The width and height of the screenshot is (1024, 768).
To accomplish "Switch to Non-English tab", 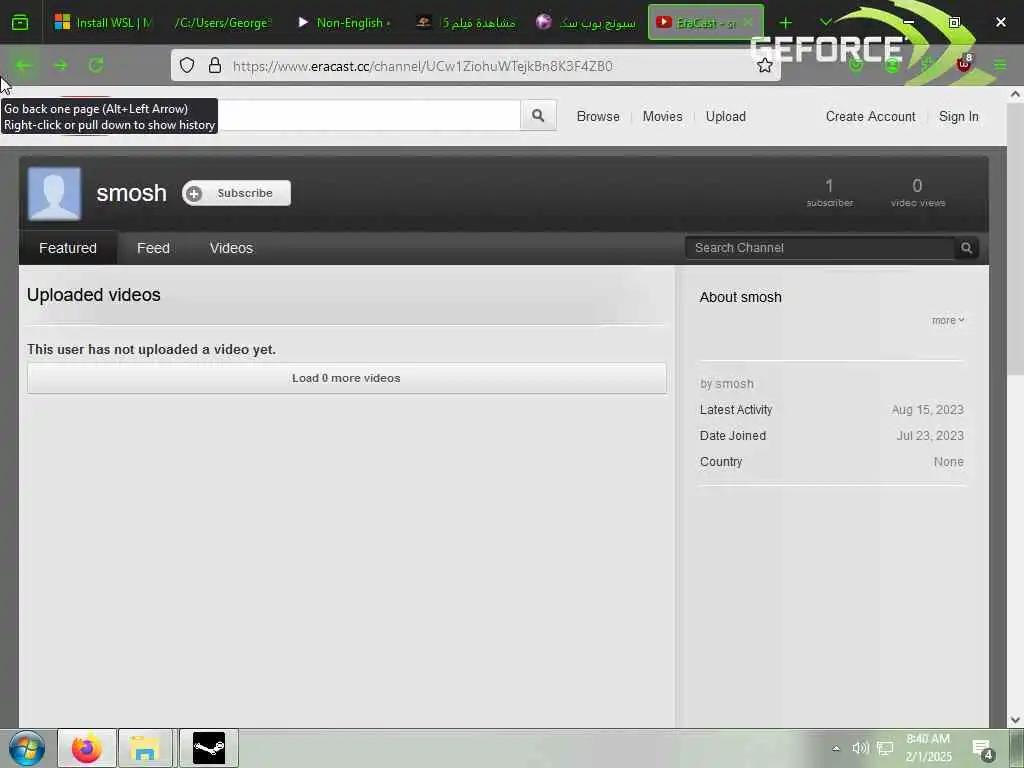I will pyautogui.click(x=344, y=23).
